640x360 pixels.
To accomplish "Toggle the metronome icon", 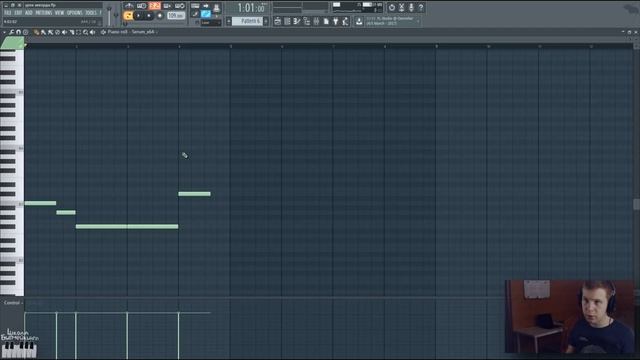I will click(129, 6).
